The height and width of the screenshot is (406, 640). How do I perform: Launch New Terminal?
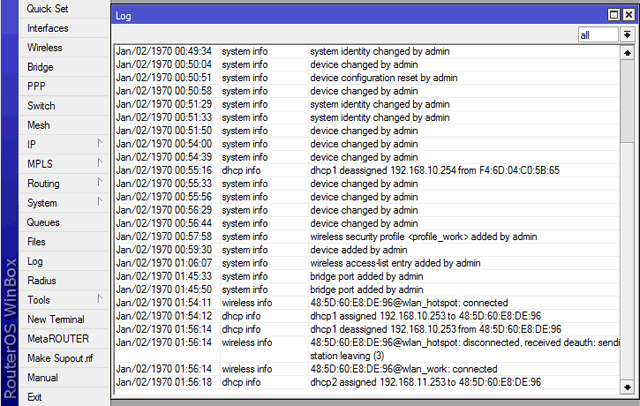point(56,319)
